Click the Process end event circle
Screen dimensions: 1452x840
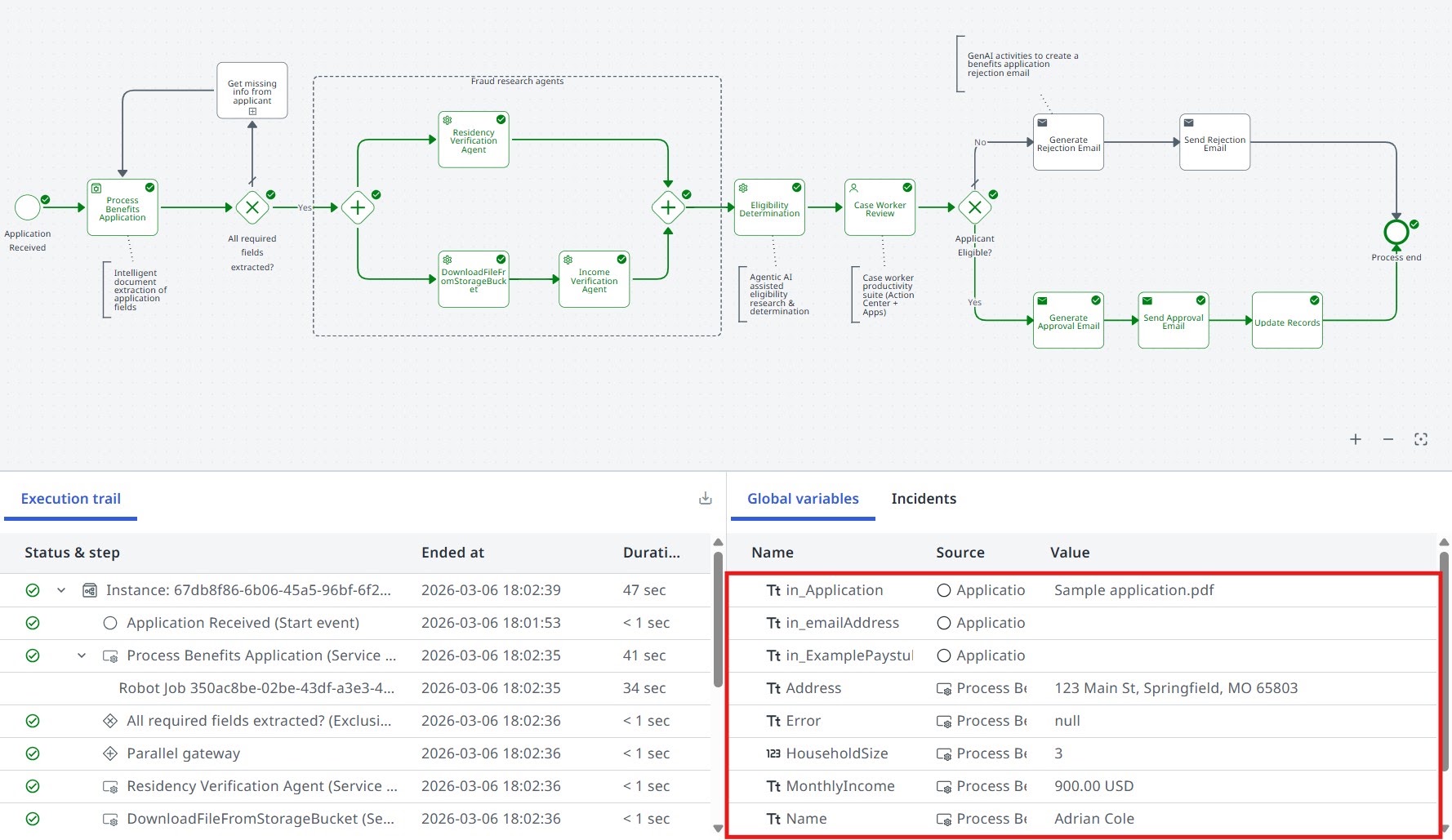pos(1396,233)
